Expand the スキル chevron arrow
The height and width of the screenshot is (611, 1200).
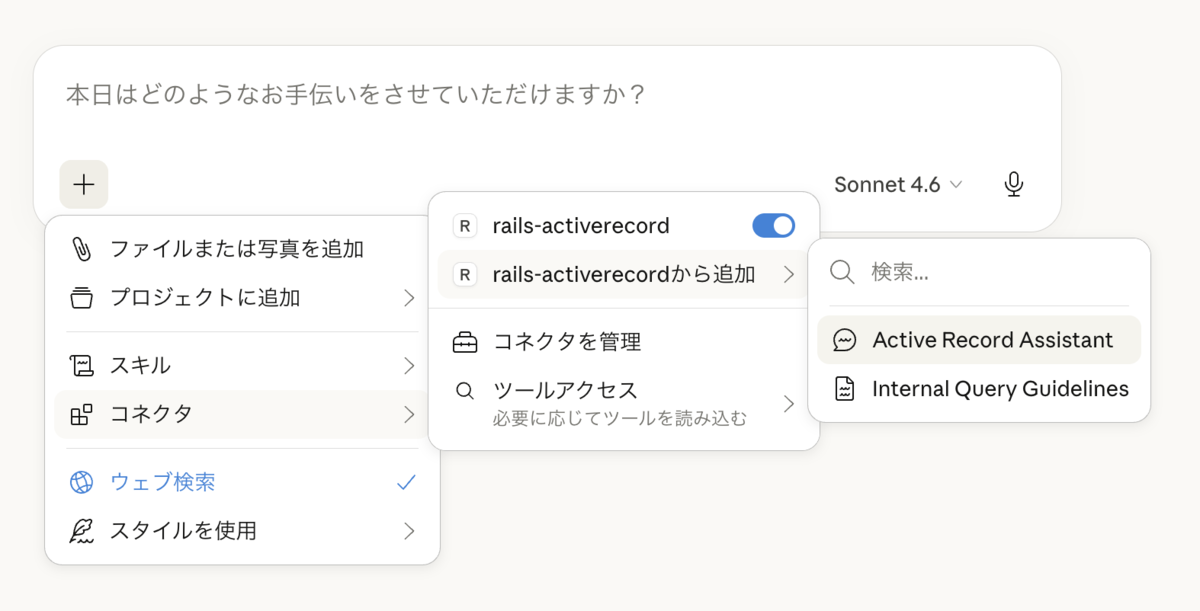409,366
